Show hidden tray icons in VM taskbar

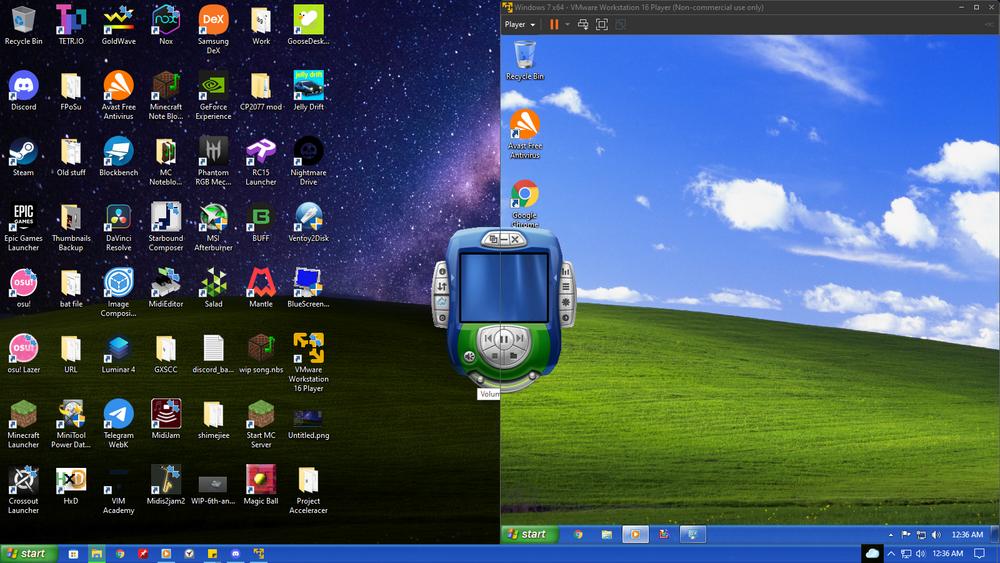(x=891, y=534)
